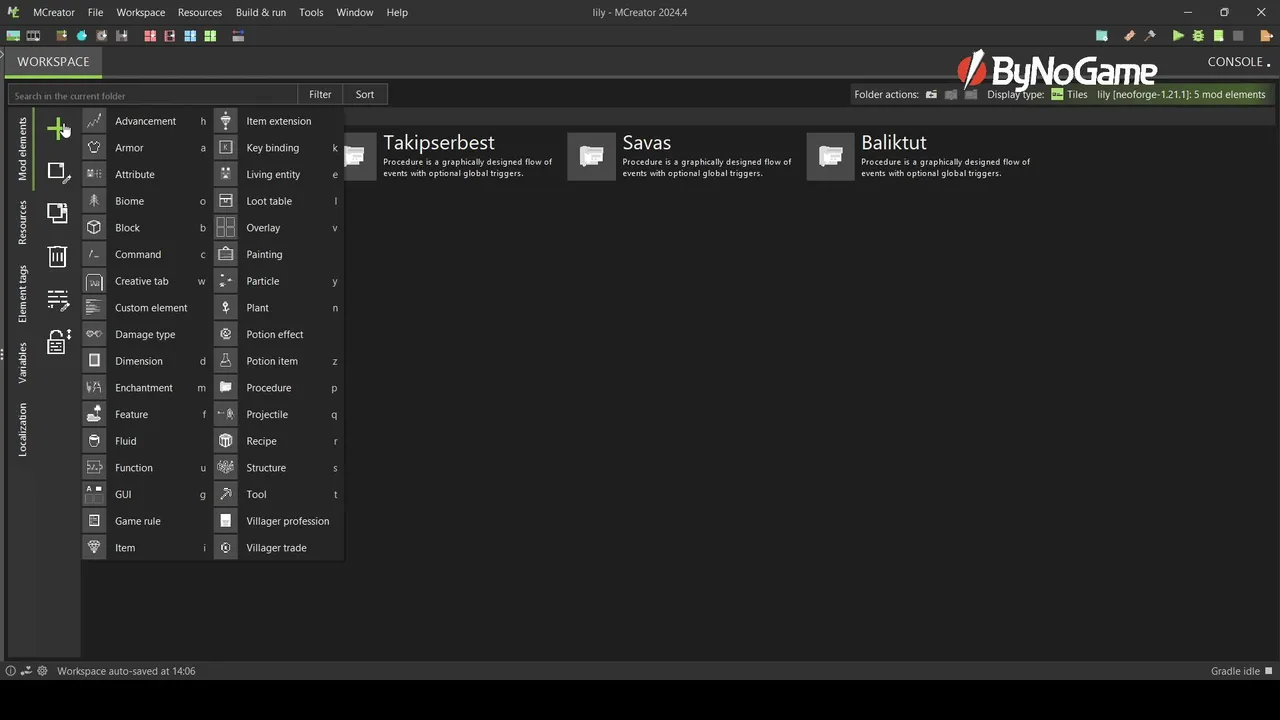The height and width of the screenshot is (720, 1280).
Task: Open the Tools menu
Action: (x=311, y=12)
